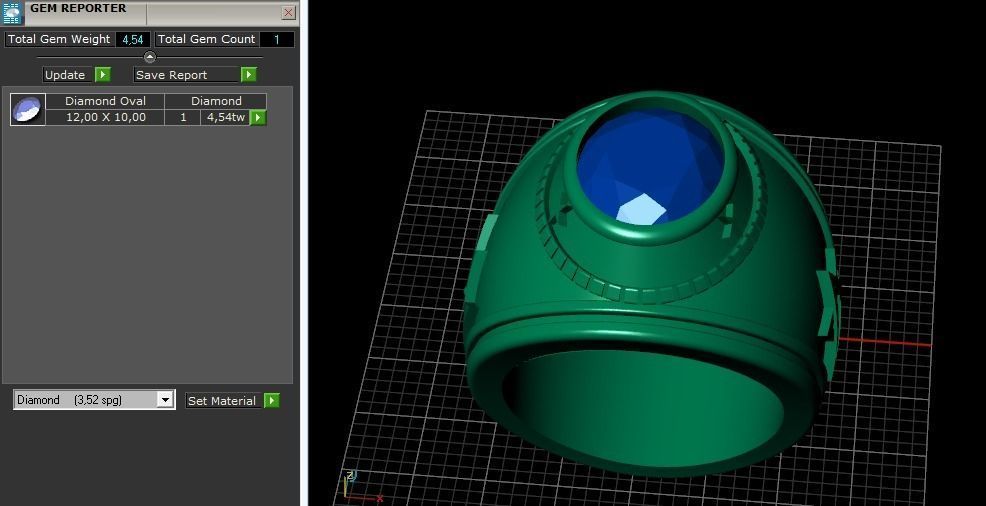Select the oval diamond gem thumbnail
Screen dimensions: 986x506
tap(28, 109)
